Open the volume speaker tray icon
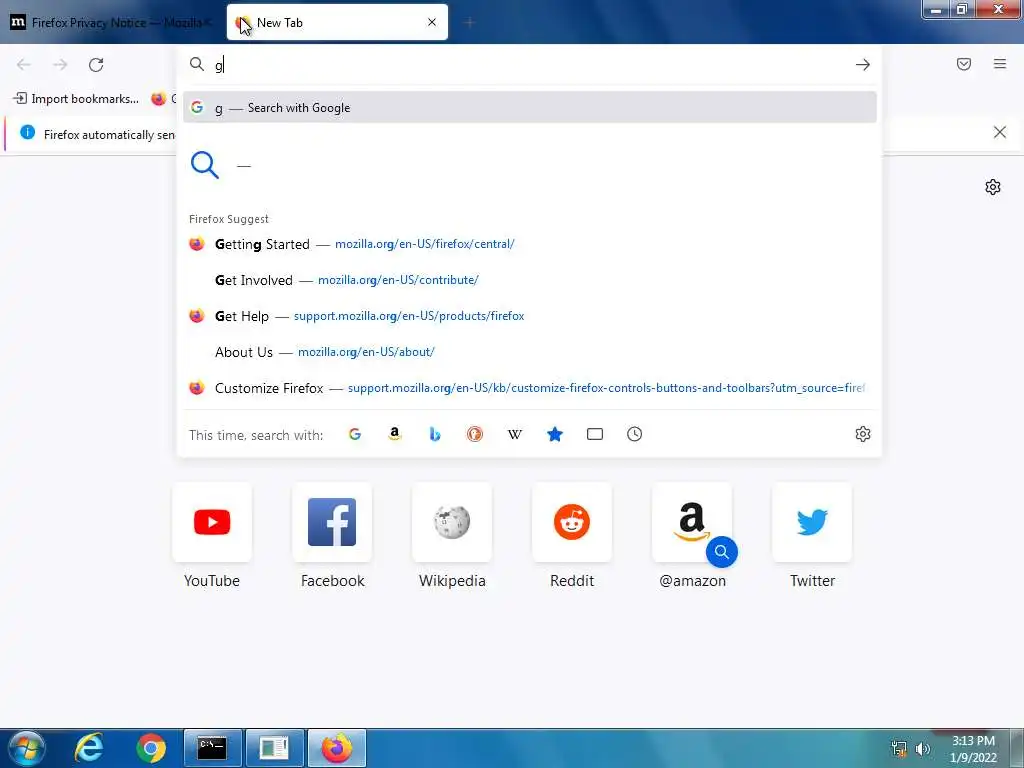 pos(923,749)
